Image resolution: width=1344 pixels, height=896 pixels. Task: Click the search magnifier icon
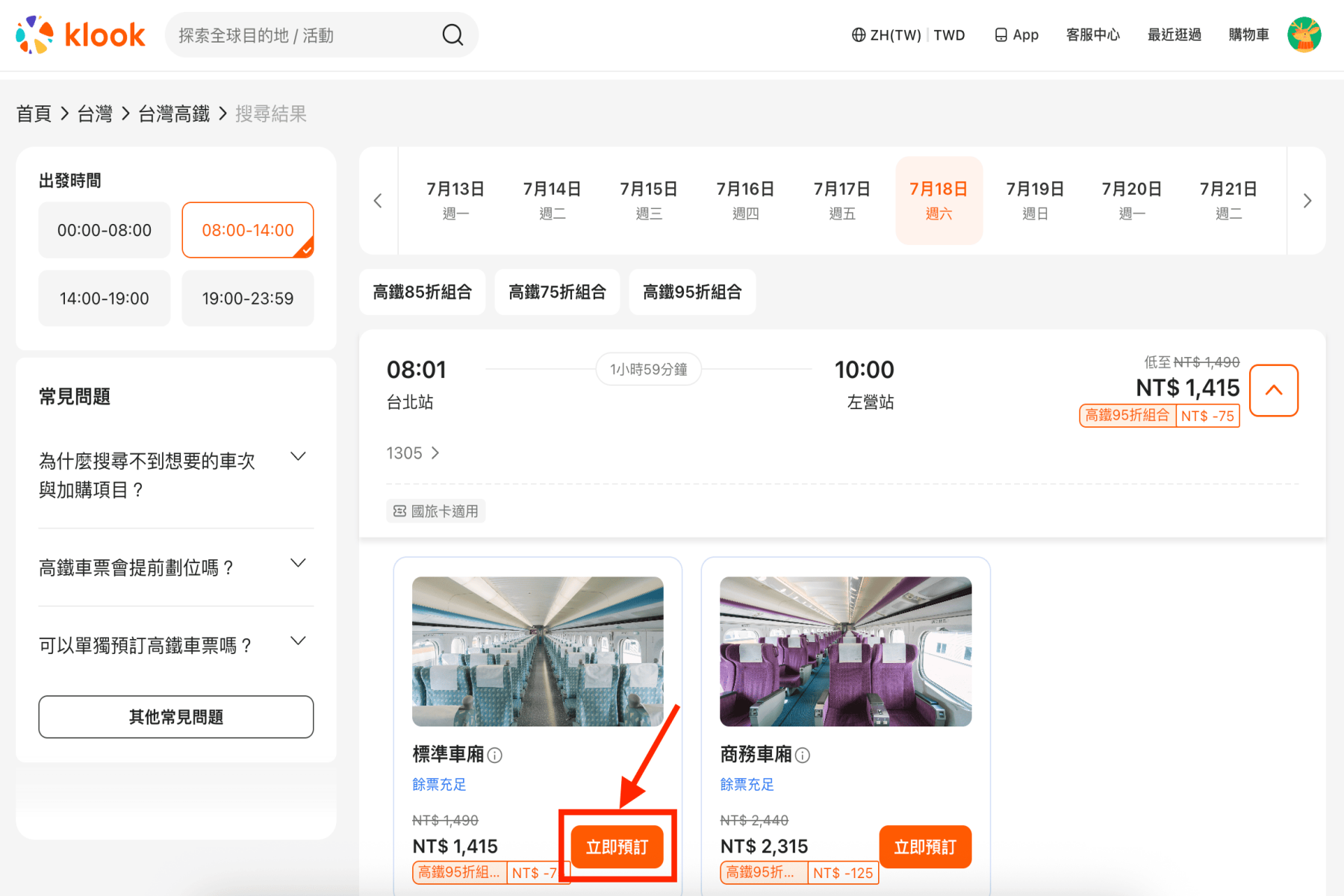(452, 35)
